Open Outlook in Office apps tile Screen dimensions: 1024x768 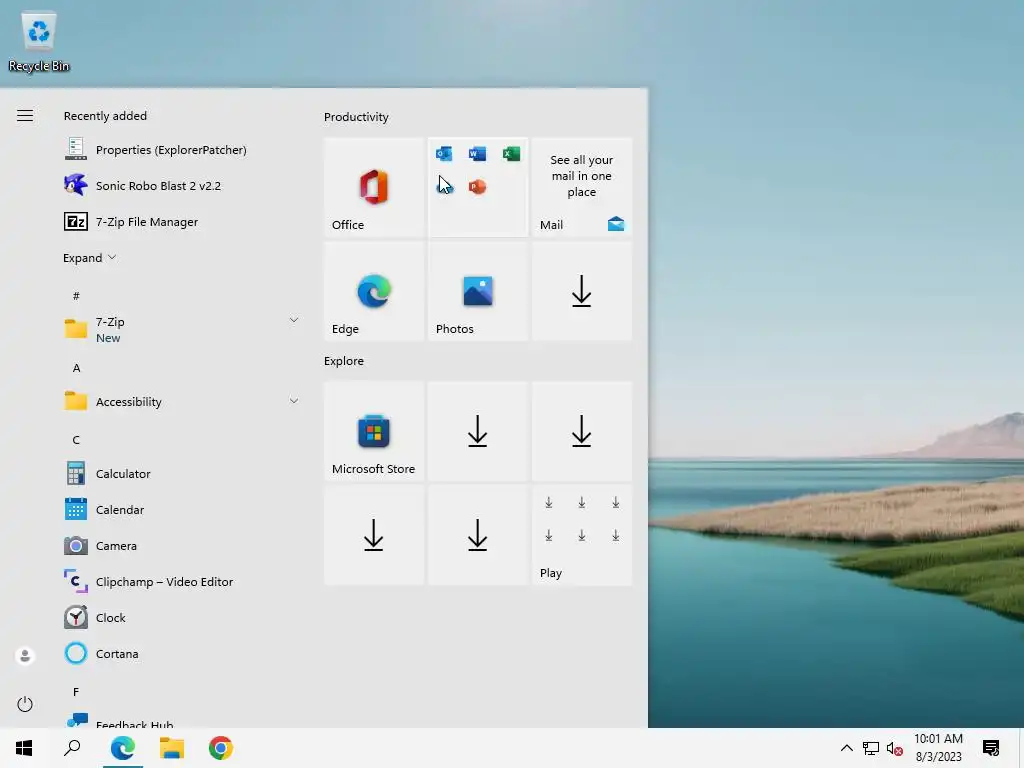coord(444,153)
